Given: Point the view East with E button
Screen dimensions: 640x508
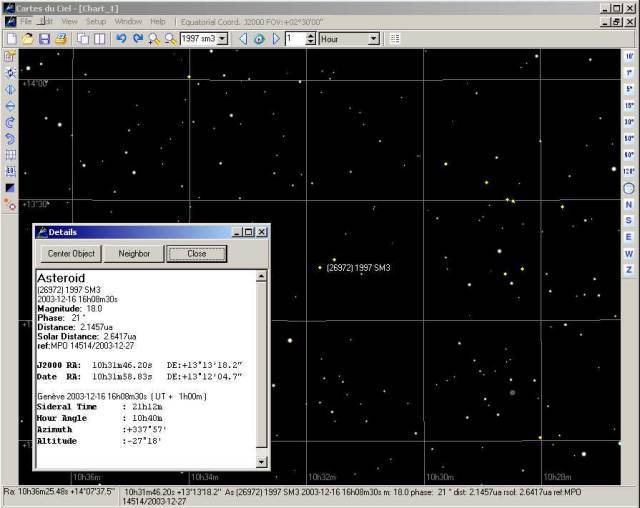Looking at the screenshot, I should pyautogui.click(x=629, y=237).
